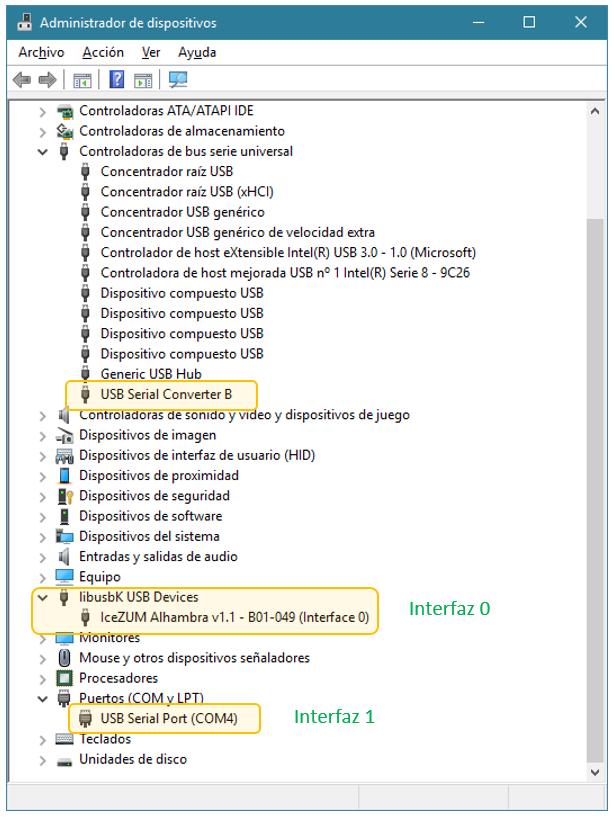Click the Teclados keyboard icon

click(x=64, y=739)
